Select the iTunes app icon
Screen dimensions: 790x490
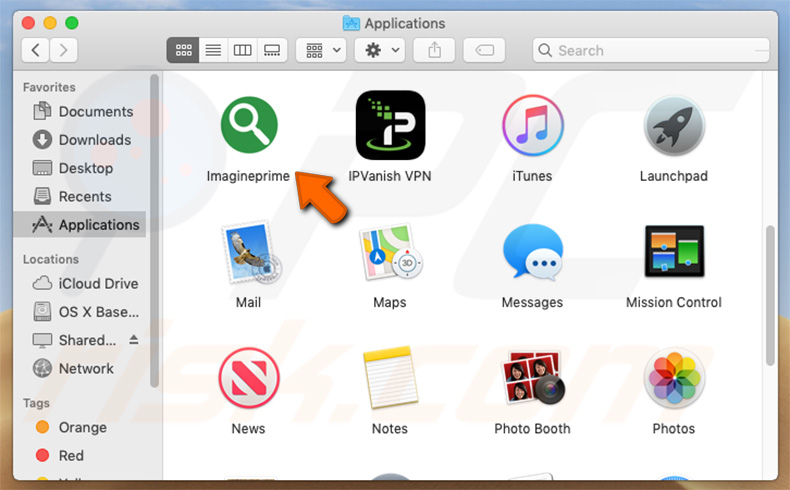533,125
